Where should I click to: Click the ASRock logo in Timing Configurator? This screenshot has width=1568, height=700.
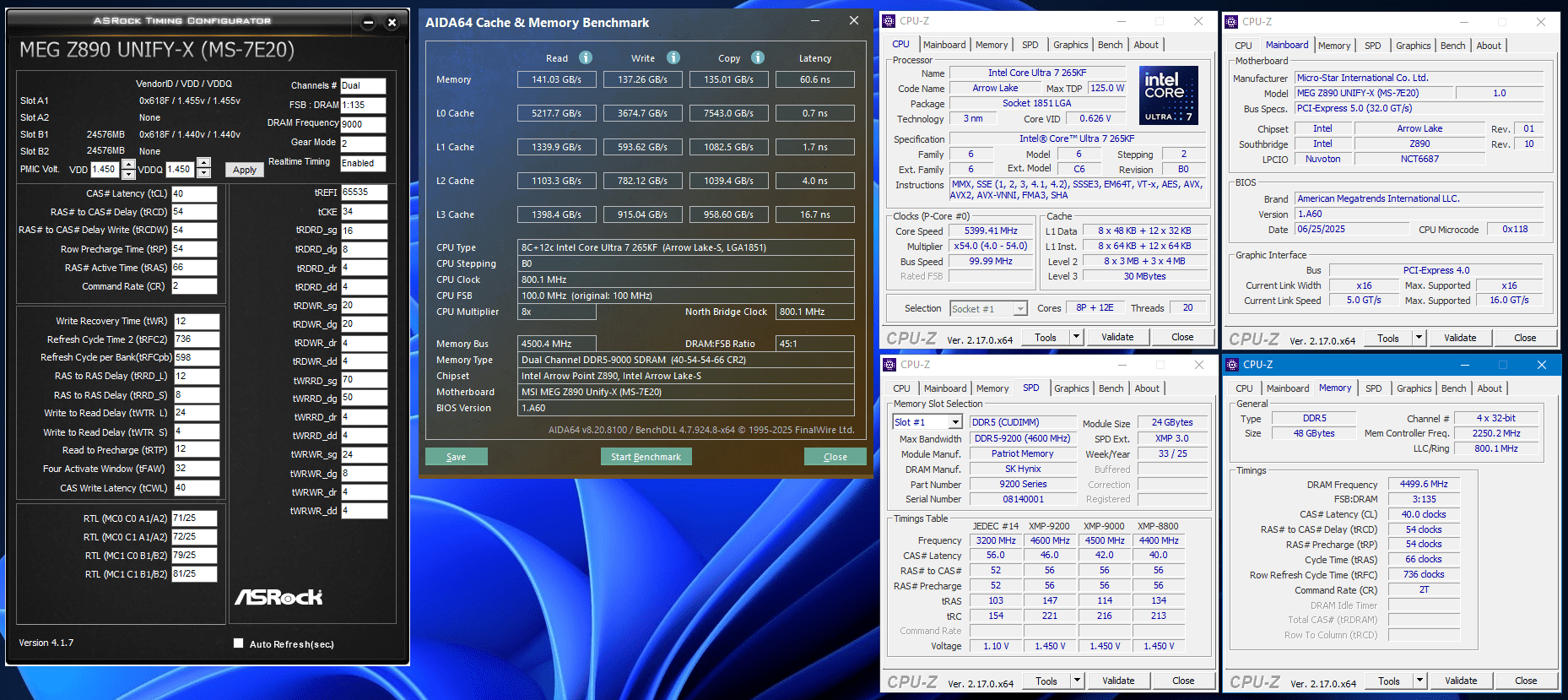(278, 597)
